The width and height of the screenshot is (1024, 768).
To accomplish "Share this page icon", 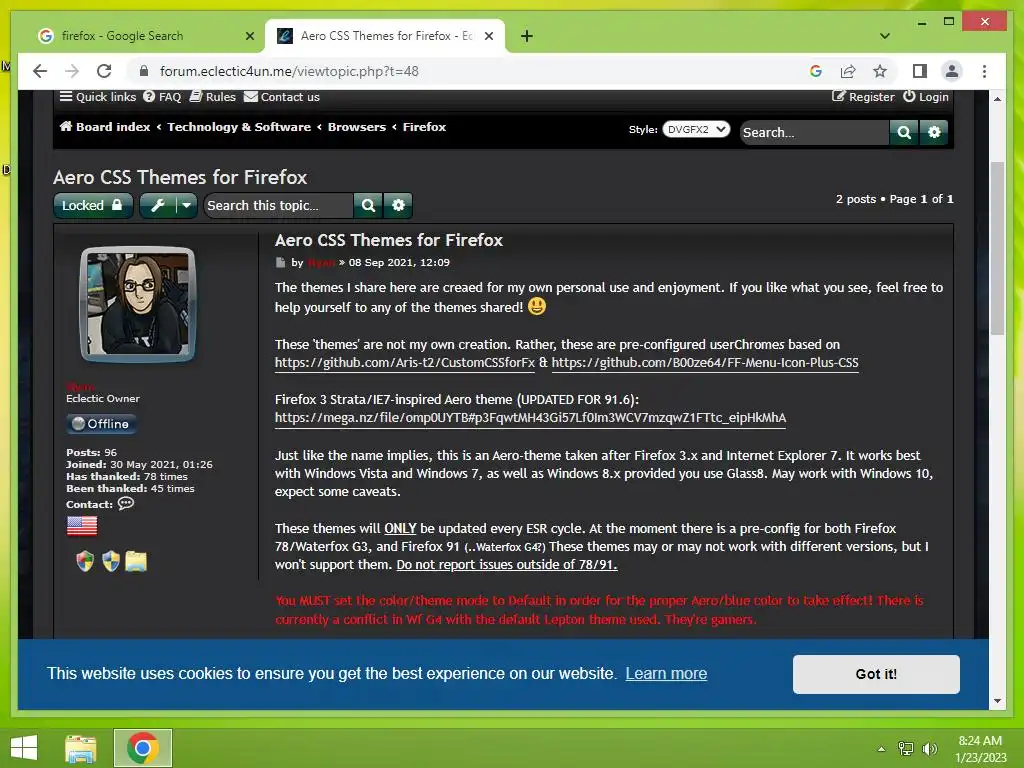I will pyautogui.click(x=848, y=71).
